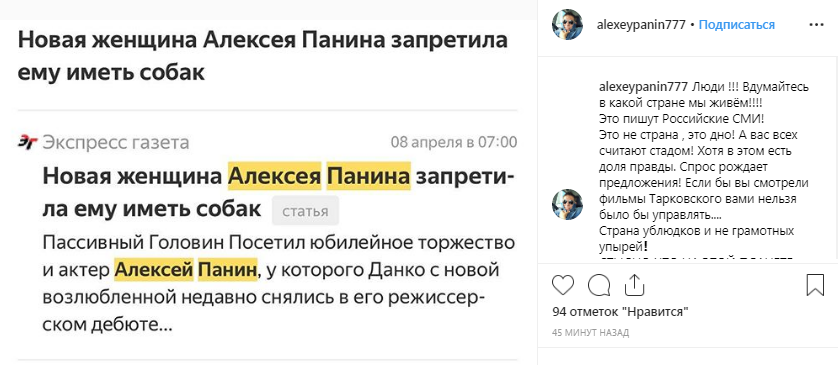Open the article title with highlighted Алексея Панина

click(278, 192)
